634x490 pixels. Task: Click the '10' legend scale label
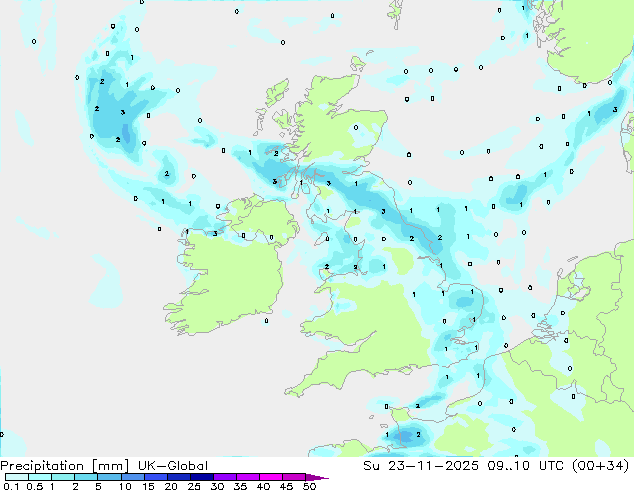tap(125, 486)
